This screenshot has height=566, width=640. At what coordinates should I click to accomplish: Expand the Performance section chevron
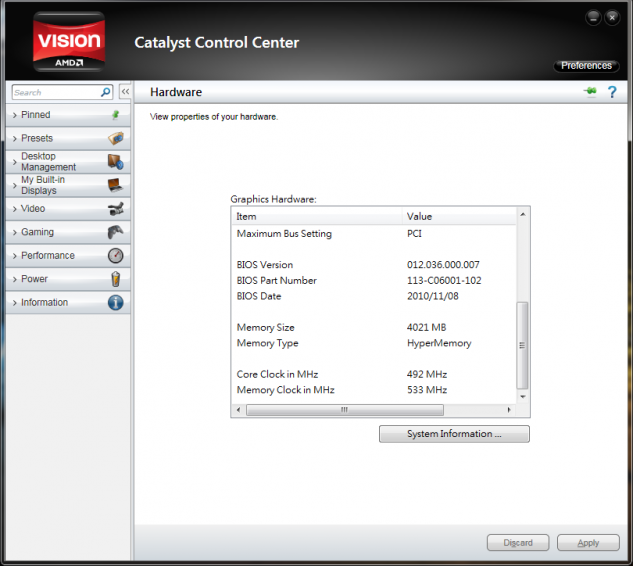(x=15, y=256)
